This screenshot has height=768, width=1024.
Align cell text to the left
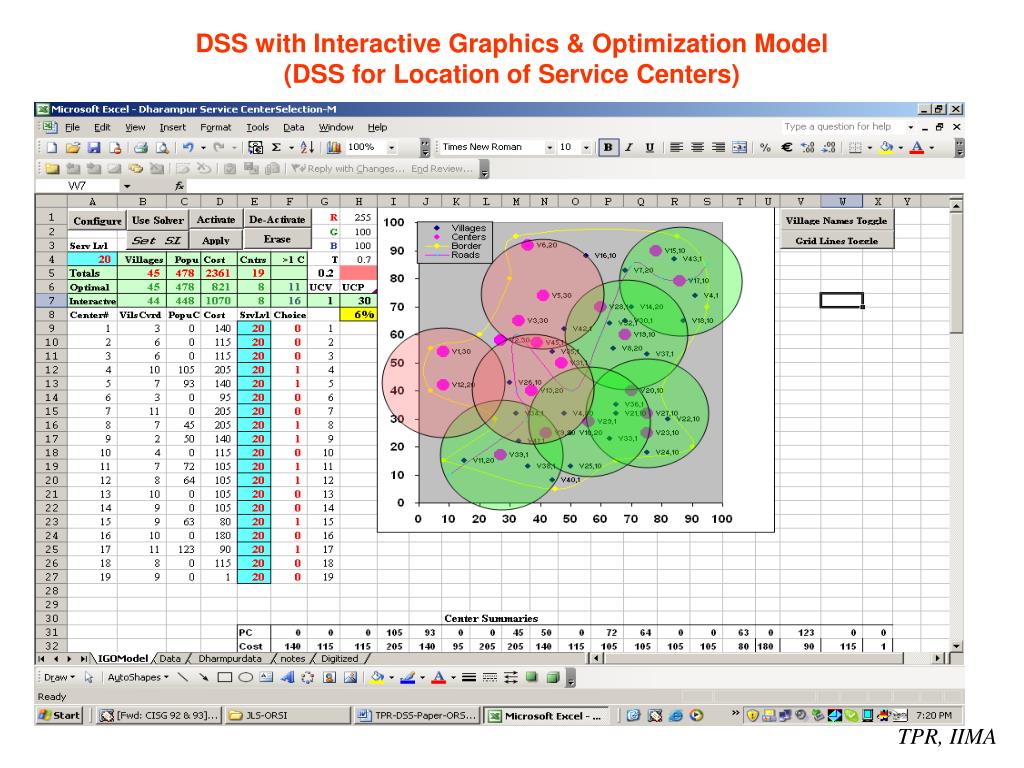point(677,148)
